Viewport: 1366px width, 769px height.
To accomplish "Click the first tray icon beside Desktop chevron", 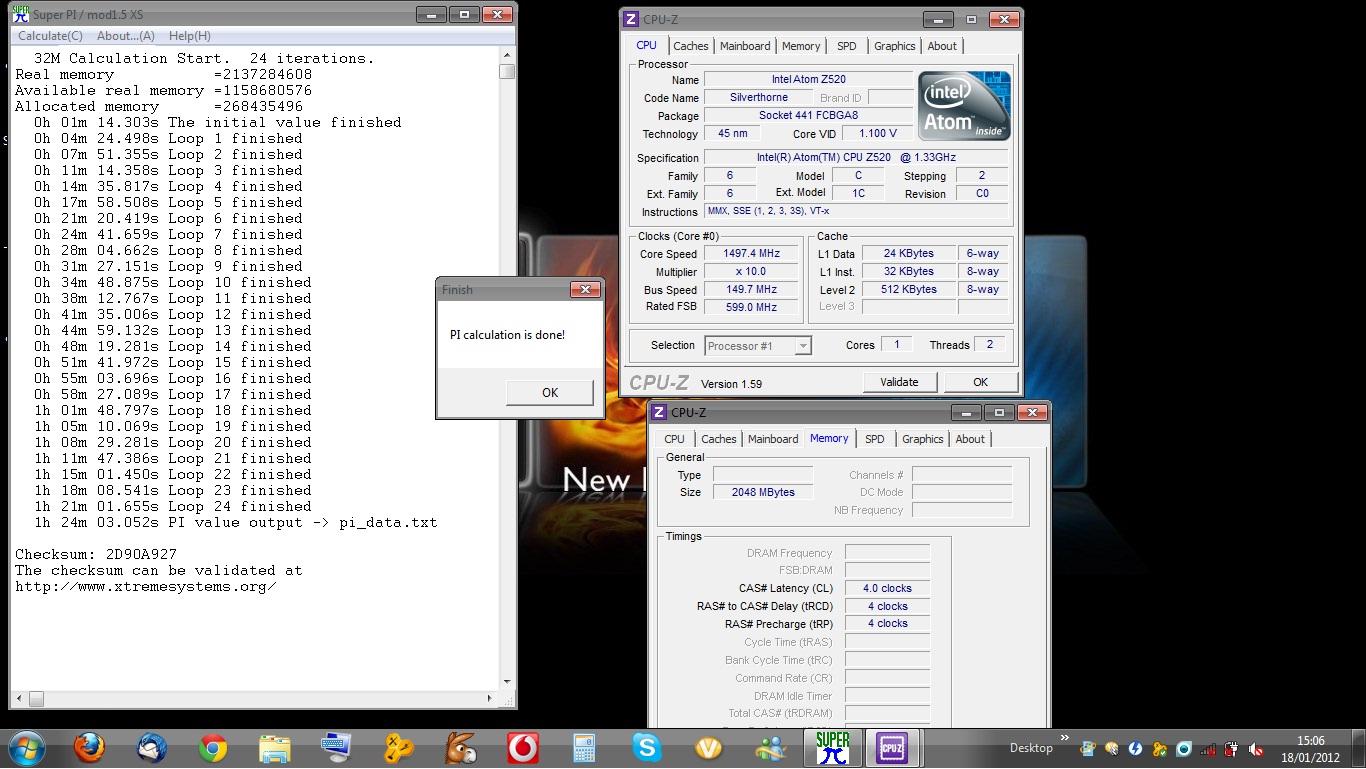I will pyautogui.click(x=1087, y=748).
